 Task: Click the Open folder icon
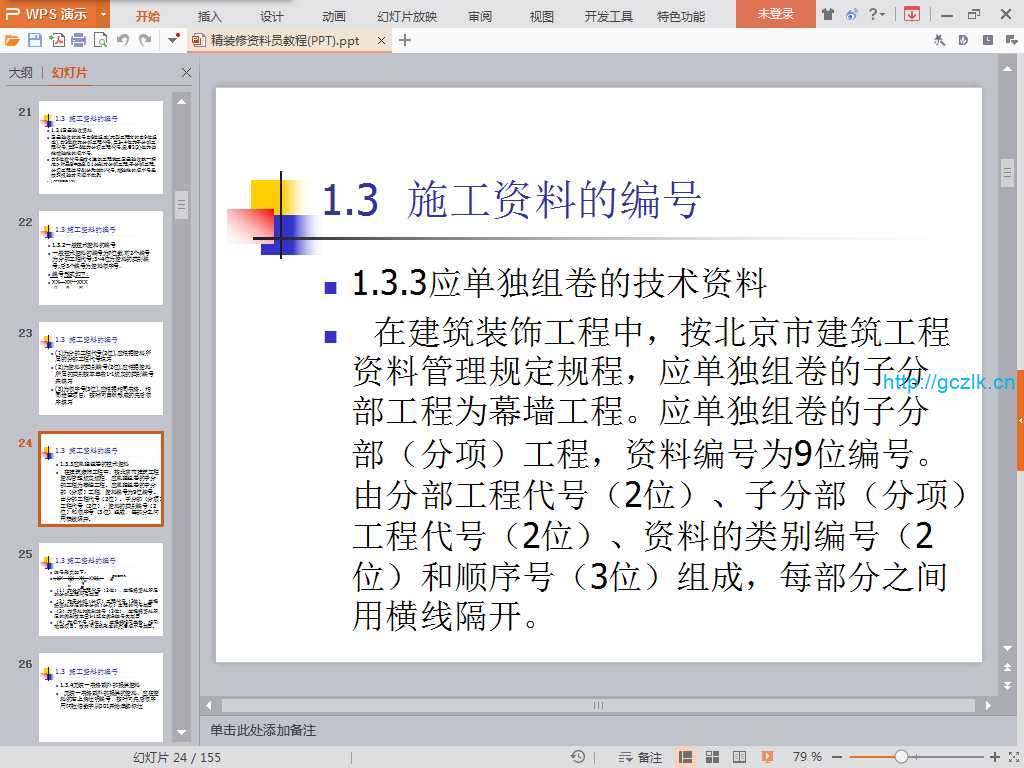12,40
